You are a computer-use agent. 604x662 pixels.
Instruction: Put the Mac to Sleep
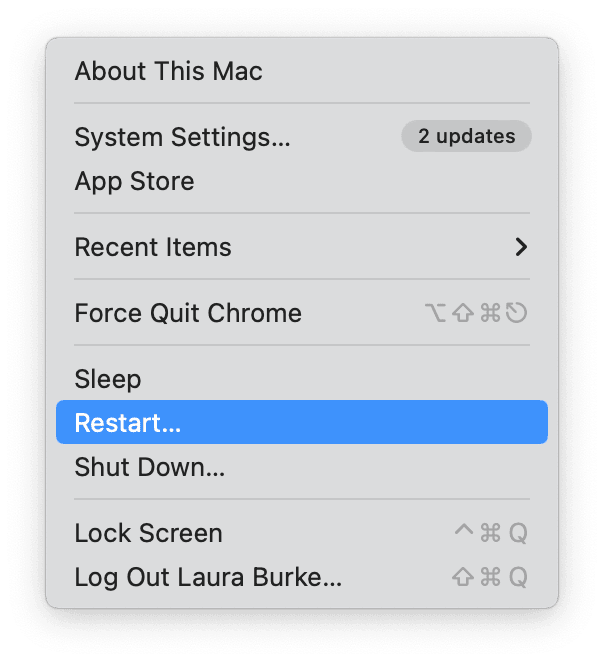(x=108, y=379)
